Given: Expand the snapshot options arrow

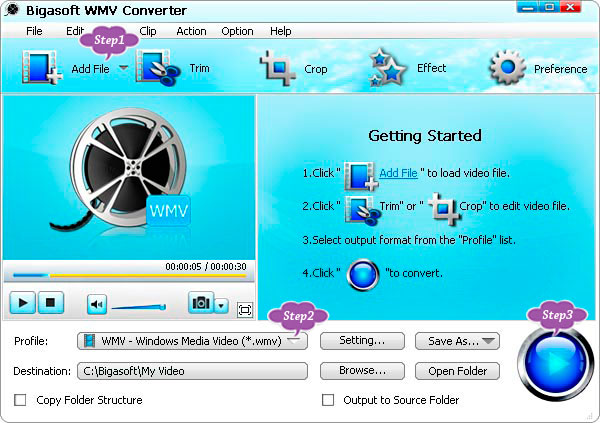Looking at the screenshot, I should [x=221, y=306].
